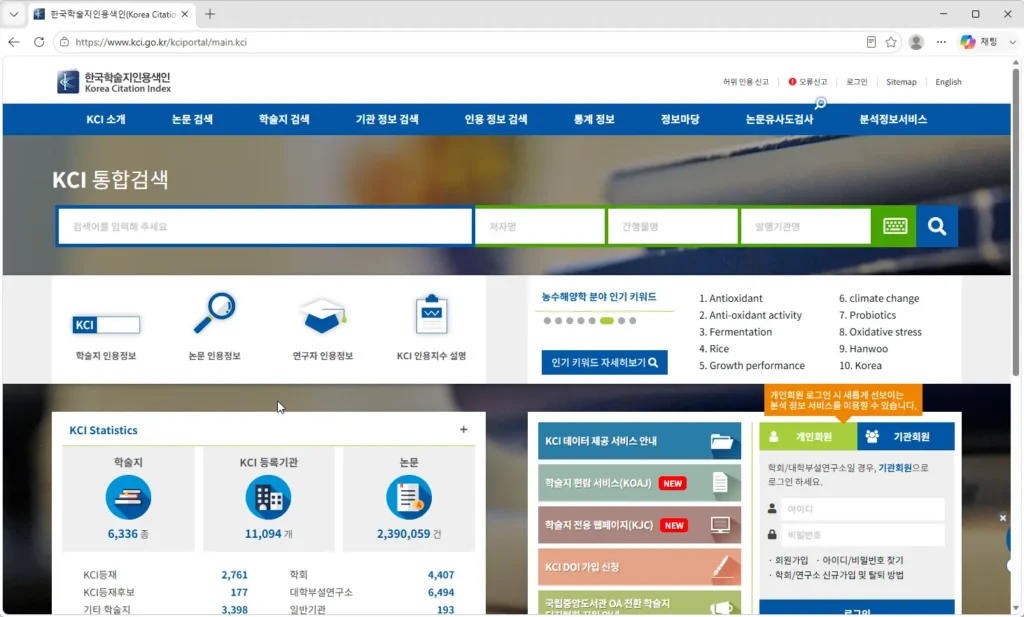Close floating side widget X
This screenshot has height=617, width=1024.
[x=1003, y=518]
